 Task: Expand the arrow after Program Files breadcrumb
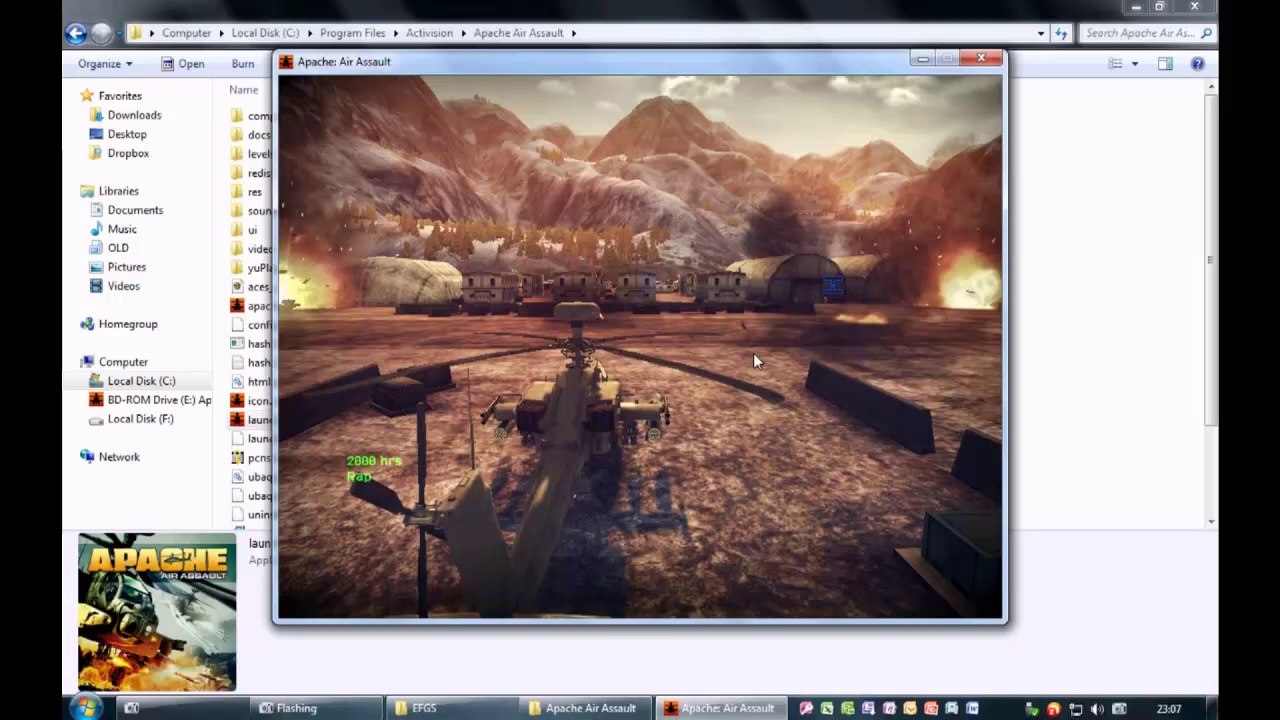(x=396, y=33)
